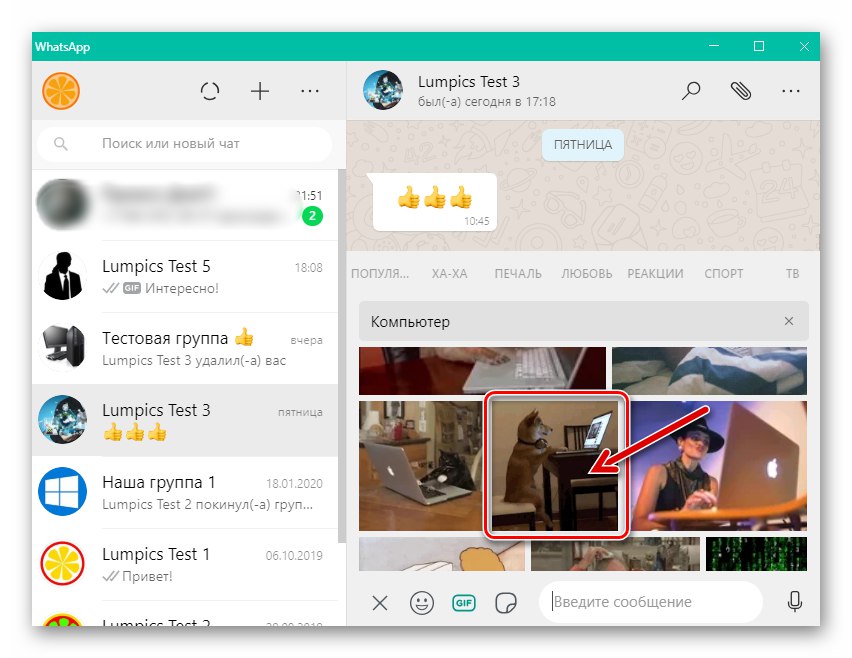Close the GIF panel with the X icon
Screen dimensions: 852x658
pyautogui.click(x=379, y=603)
